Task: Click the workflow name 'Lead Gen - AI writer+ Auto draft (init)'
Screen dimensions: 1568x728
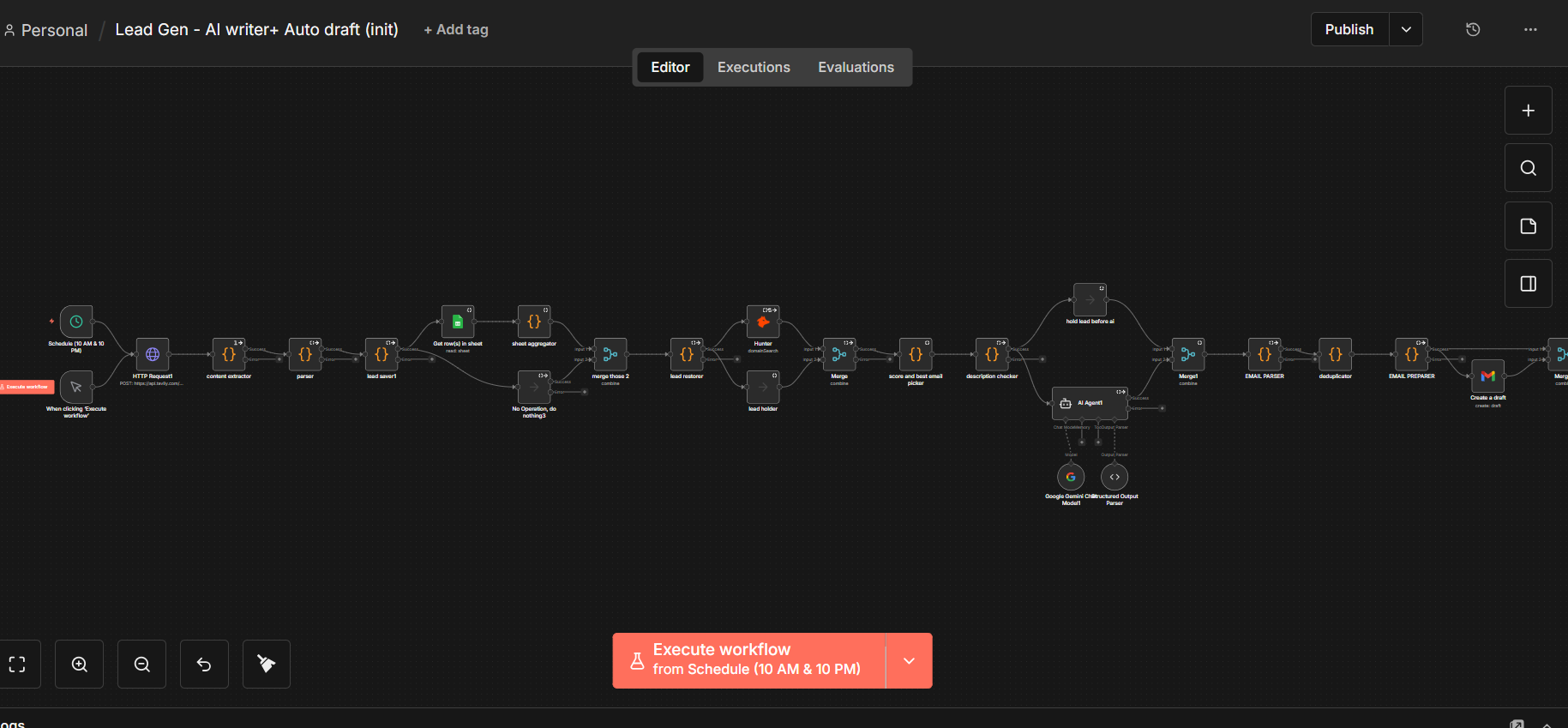Action: tap(257, 29)
